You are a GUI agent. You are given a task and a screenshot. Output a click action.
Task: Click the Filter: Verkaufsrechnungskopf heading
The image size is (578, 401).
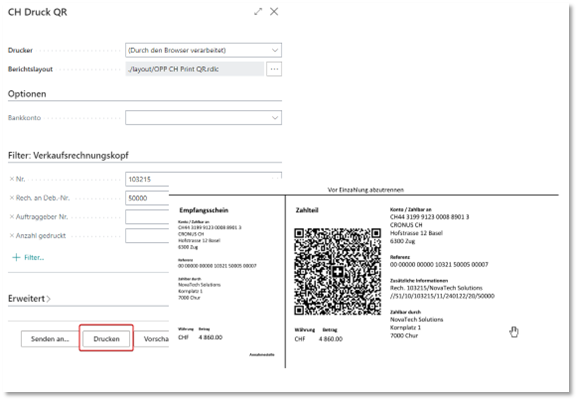pos(68,156)
